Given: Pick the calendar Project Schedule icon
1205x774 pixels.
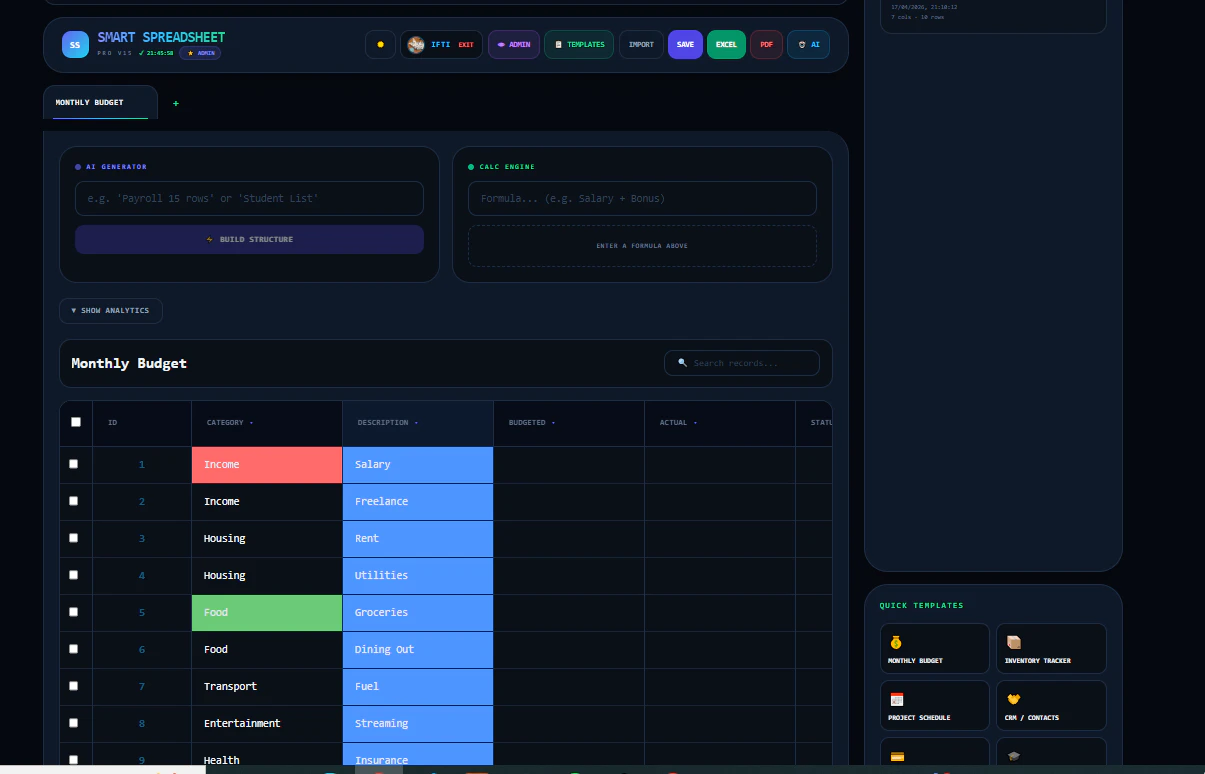Looking at the screenshot, I should 896,699.
